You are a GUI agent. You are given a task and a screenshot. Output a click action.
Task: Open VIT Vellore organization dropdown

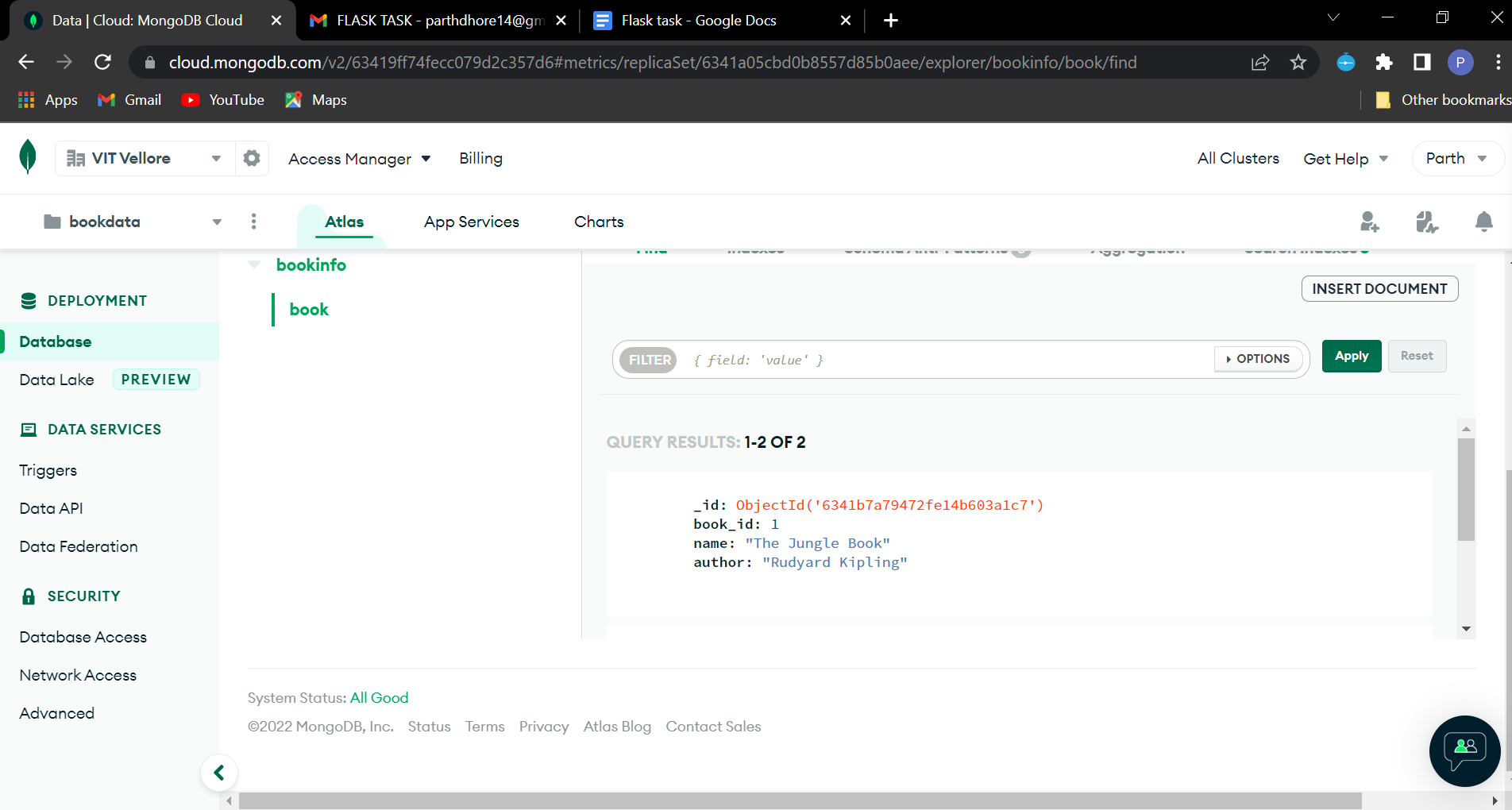pyautogui.click(x=145, y=158)
